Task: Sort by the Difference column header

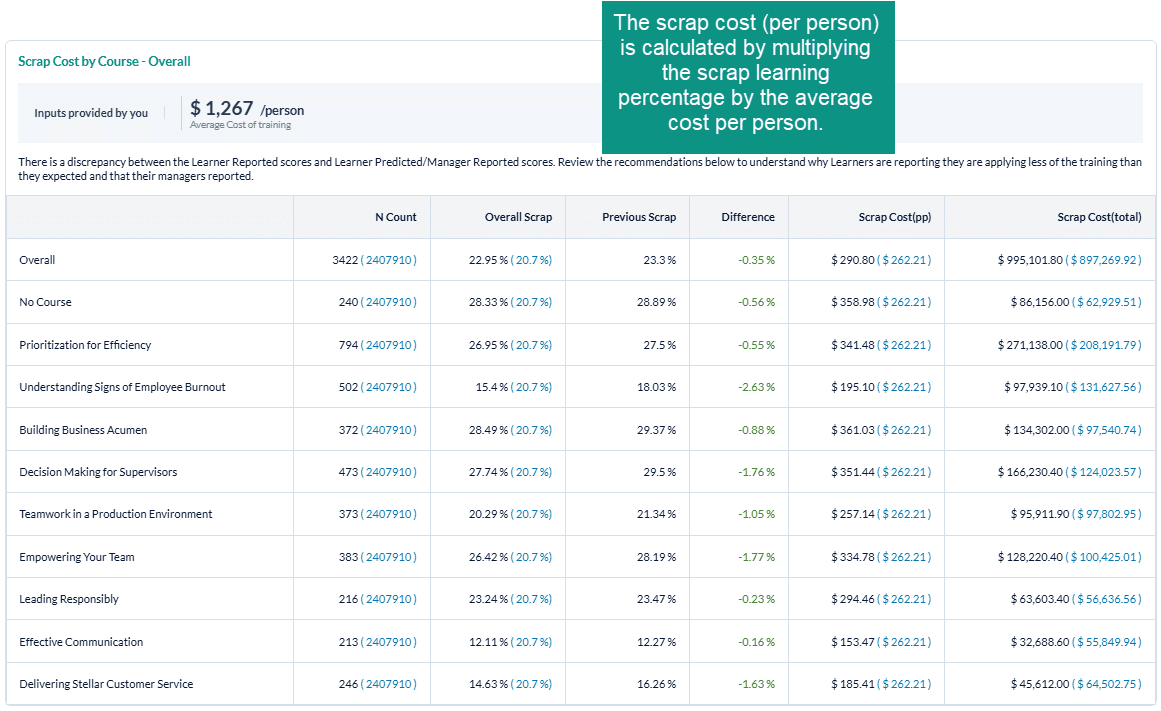Action: 747,216
